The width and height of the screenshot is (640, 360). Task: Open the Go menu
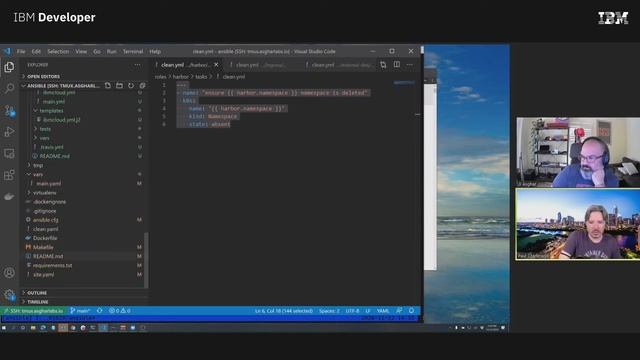[97, 51]
